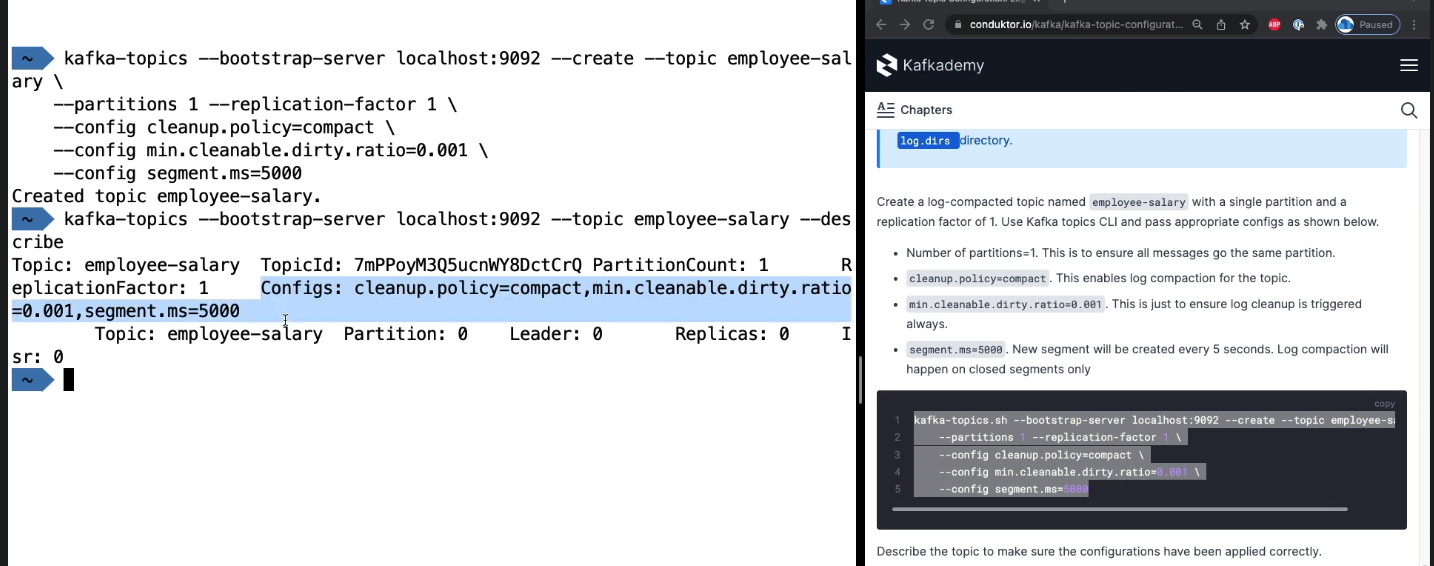The width and height of the screenshot is (1434, 566).
Task: Open the zoom magnifier in address bar
Action: coord(1197,25)
